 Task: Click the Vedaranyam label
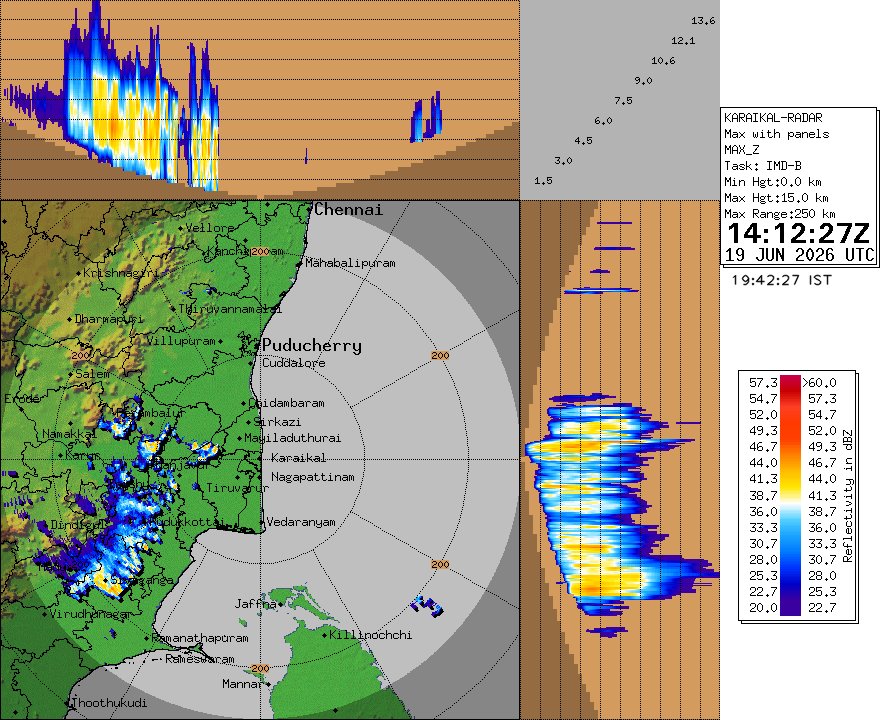coord(301,522)
